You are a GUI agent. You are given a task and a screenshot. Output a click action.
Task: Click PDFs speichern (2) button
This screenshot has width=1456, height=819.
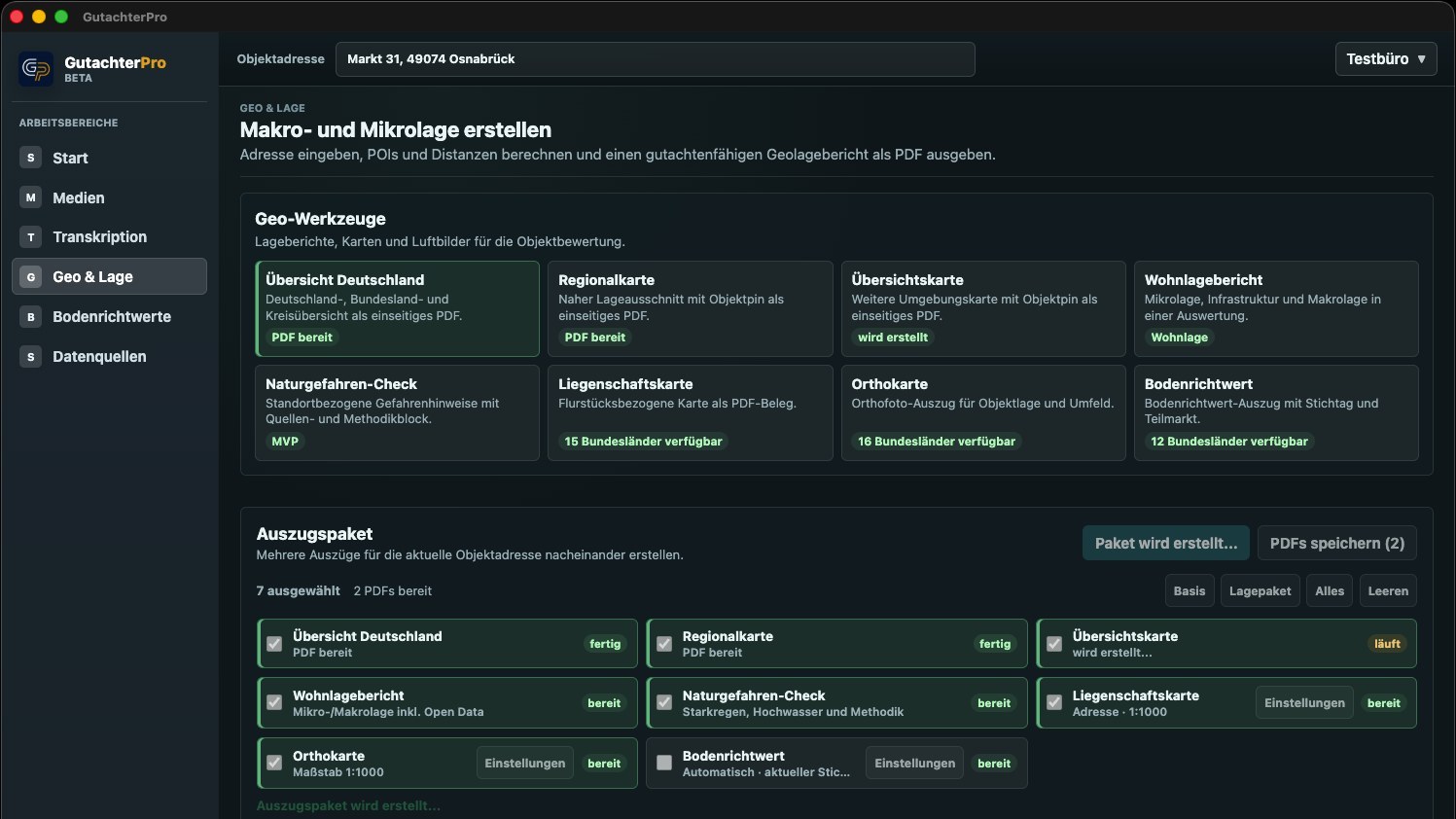click(1337, 544)
